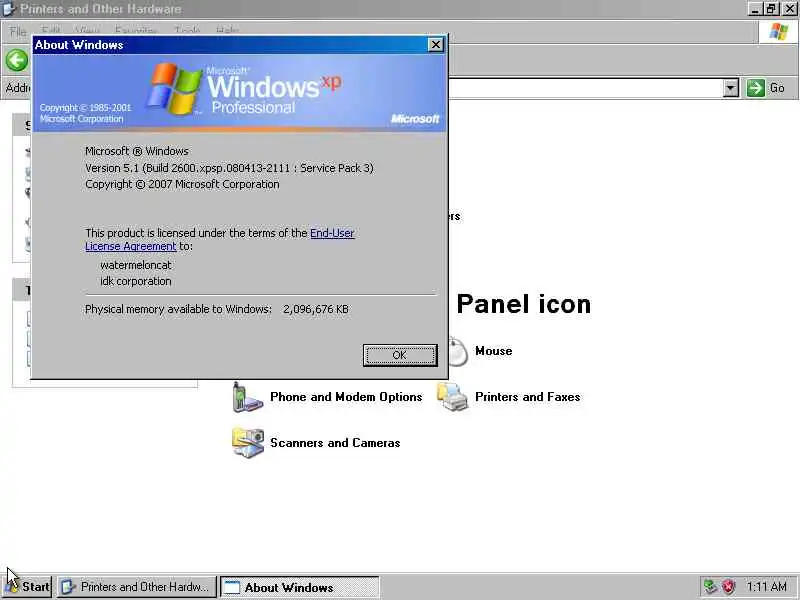The width and height of the screenshot is (800, 600).
Task: Open the Mouse control panel icon
Action: tap(458, 351)
